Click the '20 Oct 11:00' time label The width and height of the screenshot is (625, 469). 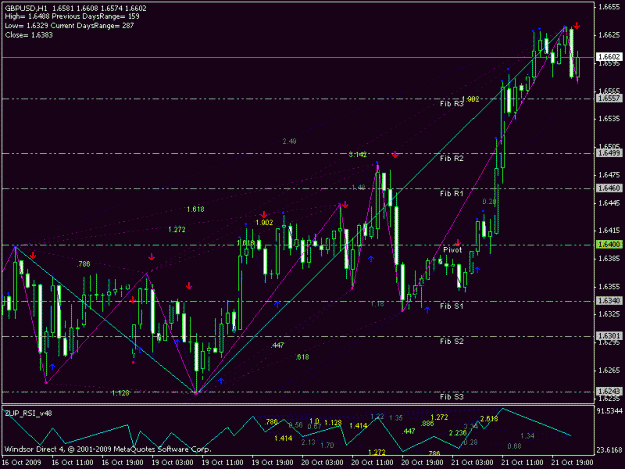372,463
